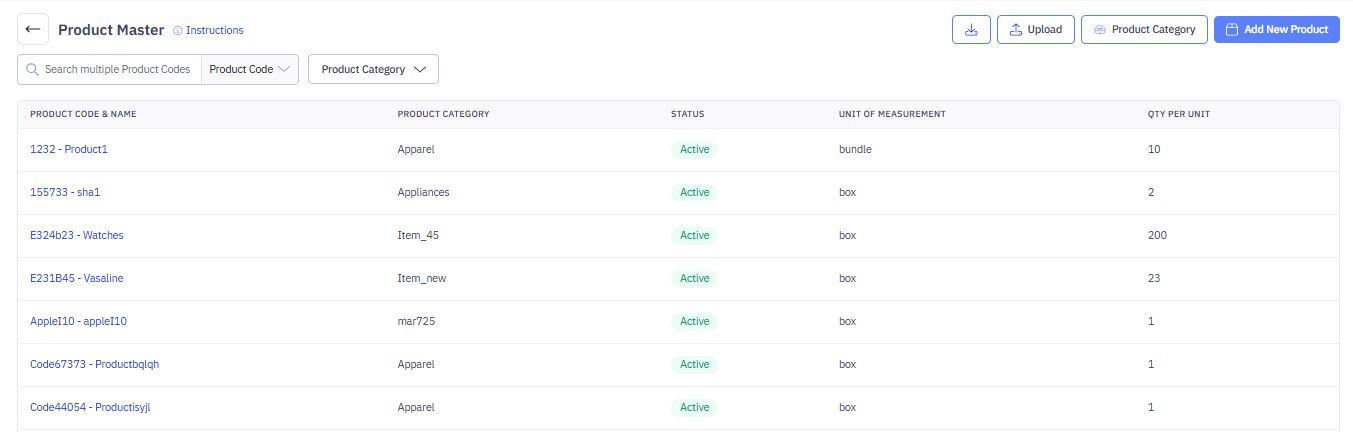The image size is (1353, 432).
Task: Click Add New Product
Action: [1276, 30]
